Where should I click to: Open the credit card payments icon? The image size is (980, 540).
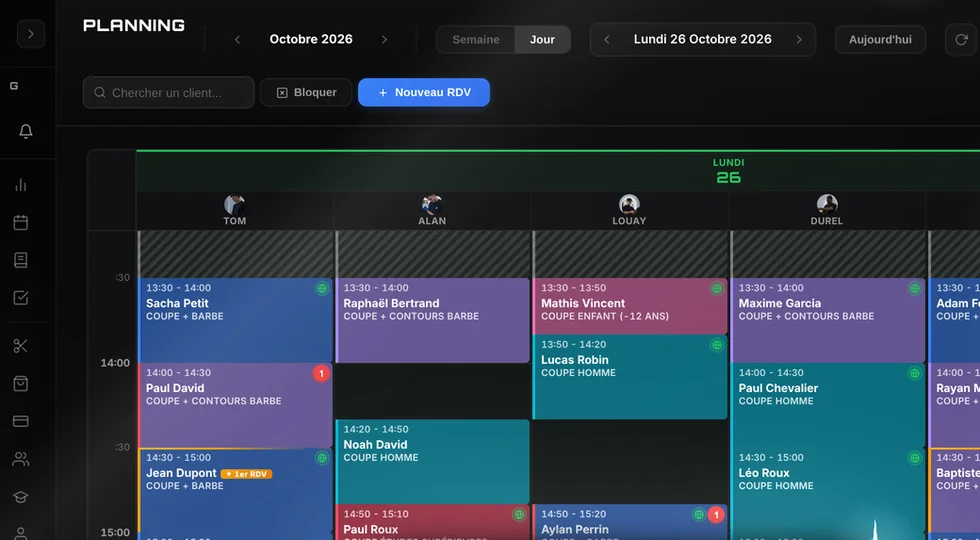[x=21, y=421]
